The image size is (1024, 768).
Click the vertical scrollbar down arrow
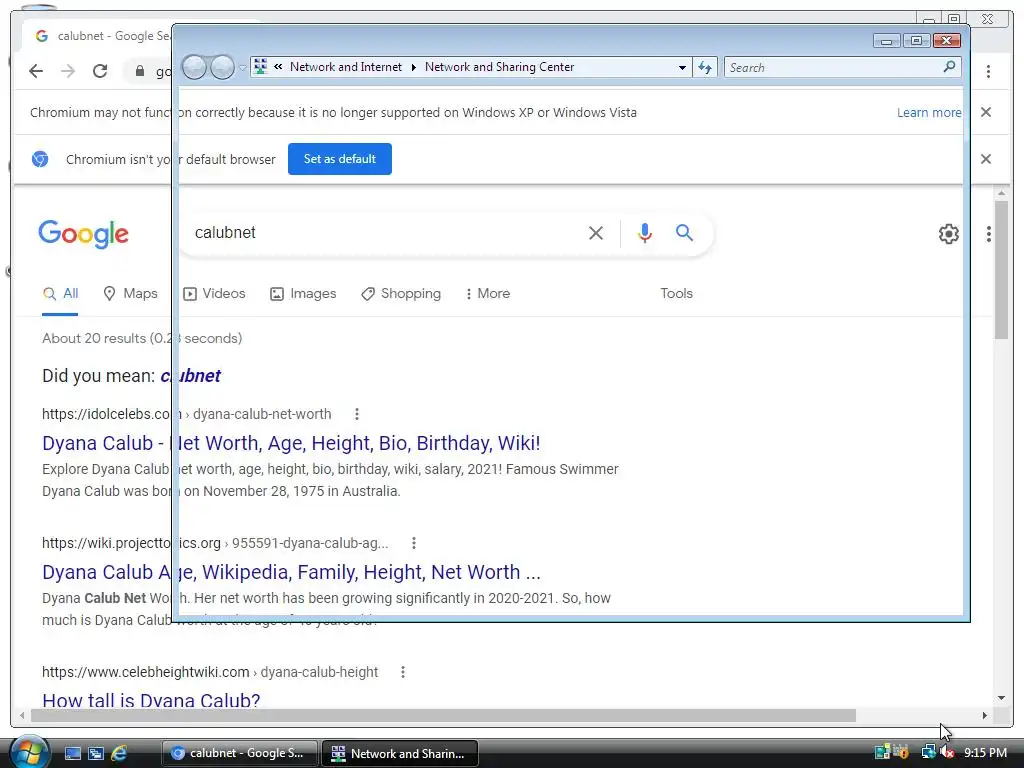click(1002, 698)
